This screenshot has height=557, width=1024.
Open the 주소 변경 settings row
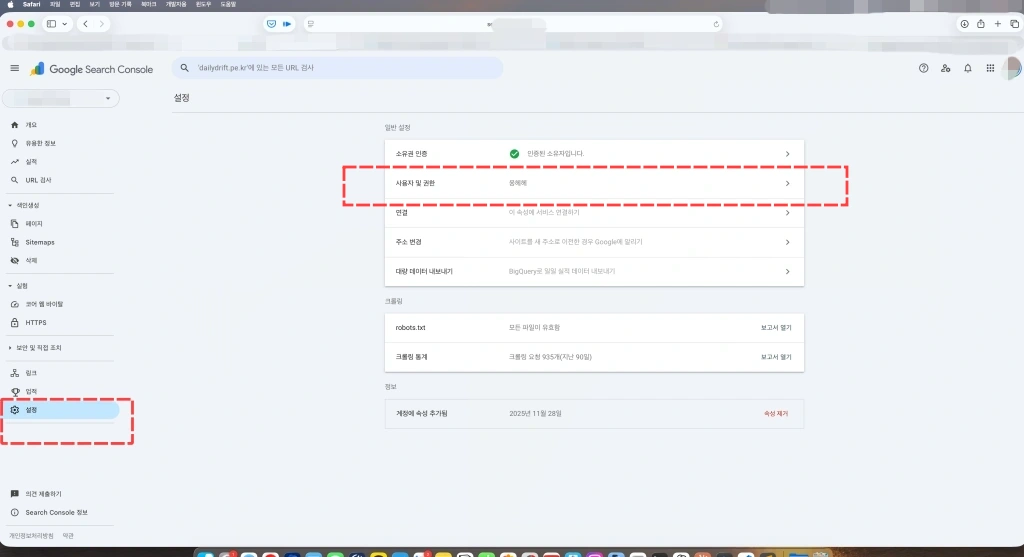[594, 242]
